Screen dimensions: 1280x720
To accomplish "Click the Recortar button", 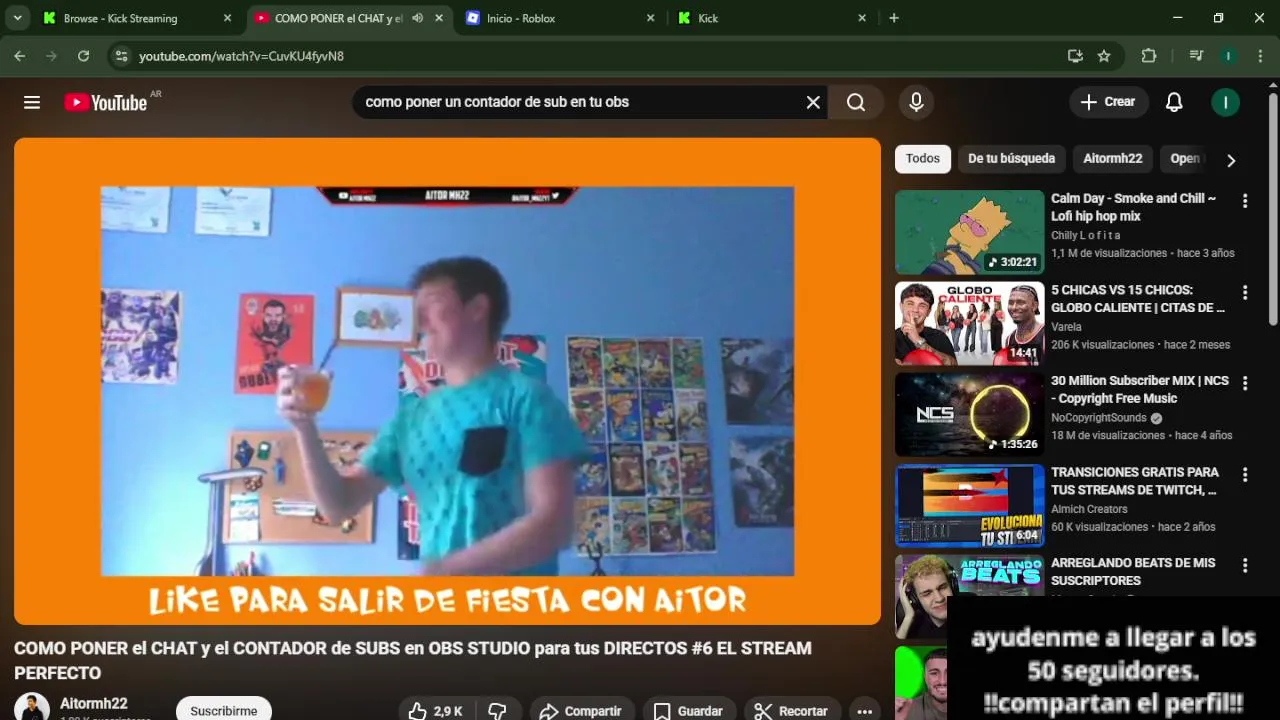I will (x=792, y=711).
